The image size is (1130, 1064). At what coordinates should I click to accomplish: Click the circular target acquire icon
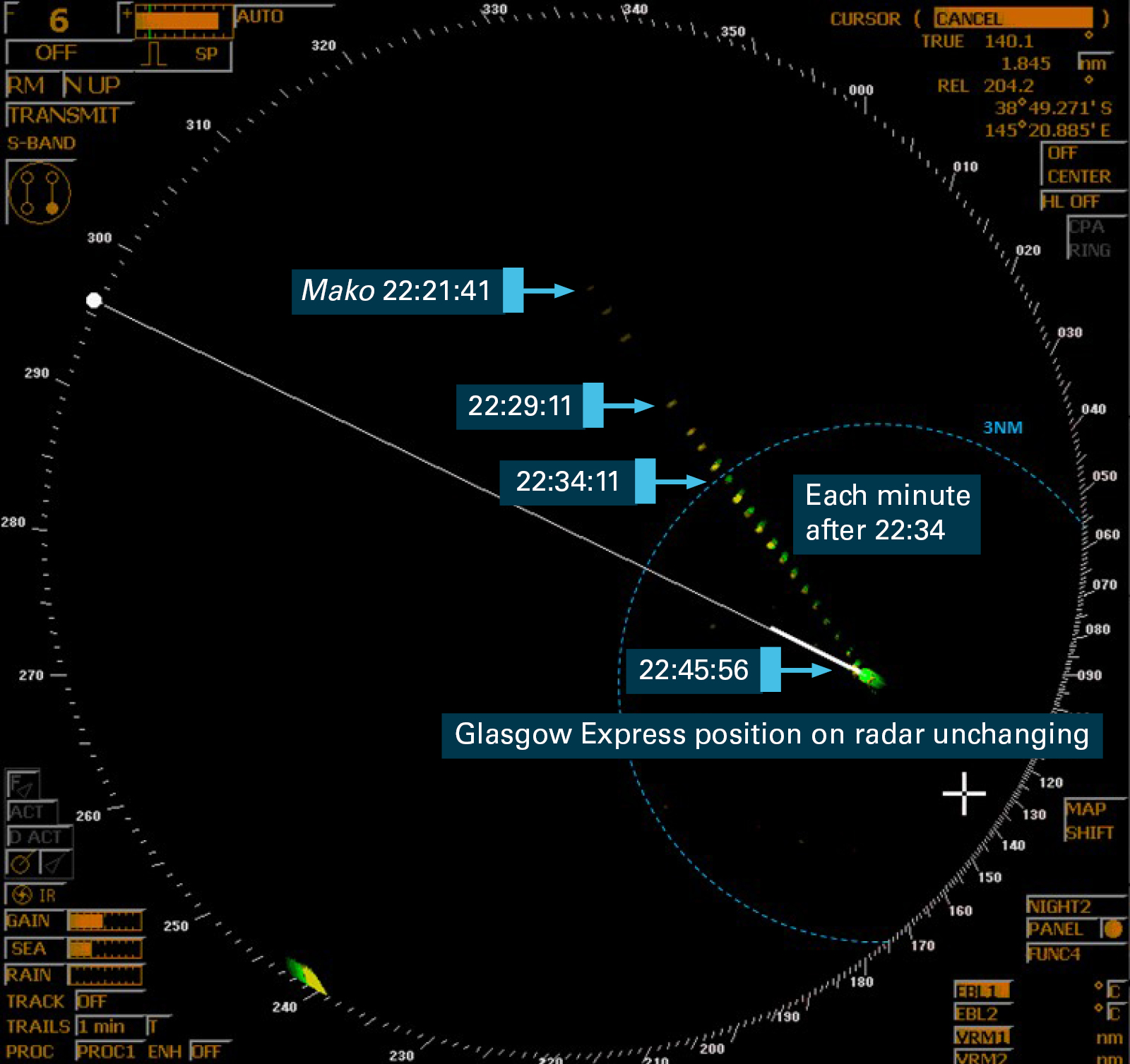coord(21,863)
